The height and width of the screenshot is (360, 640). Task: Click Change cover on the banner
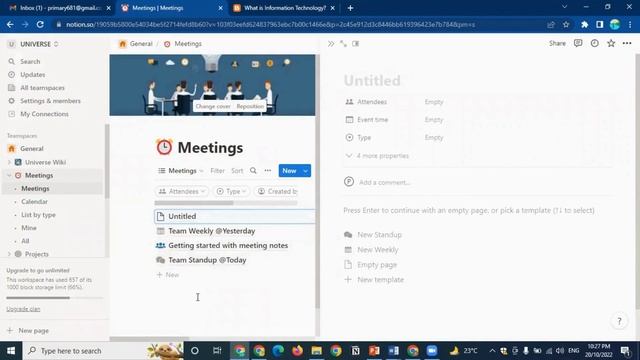(213, 106)
